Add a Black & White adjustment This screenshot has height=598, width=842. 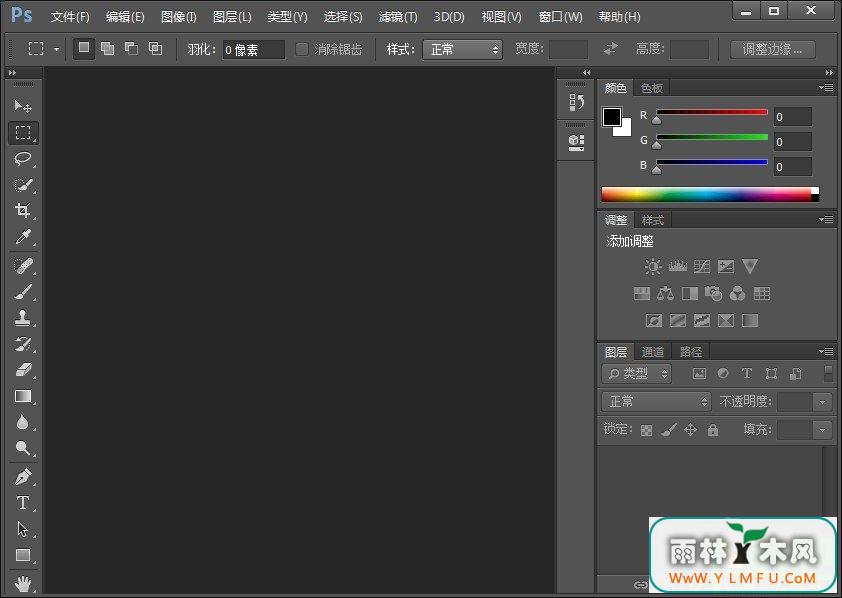coord(689,294)
